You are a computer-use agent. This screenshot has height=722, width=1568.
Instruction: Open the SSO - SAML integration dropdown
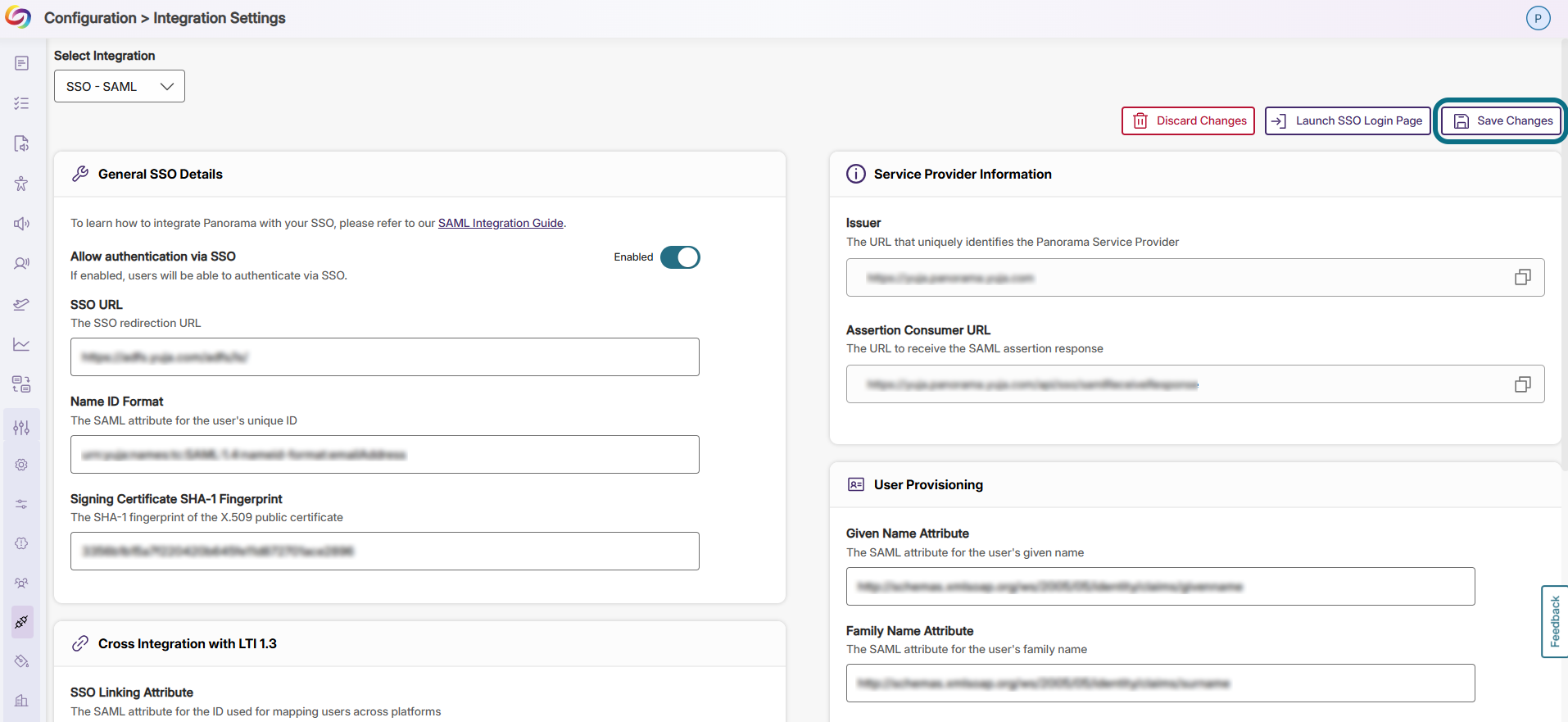coord(120,86)
